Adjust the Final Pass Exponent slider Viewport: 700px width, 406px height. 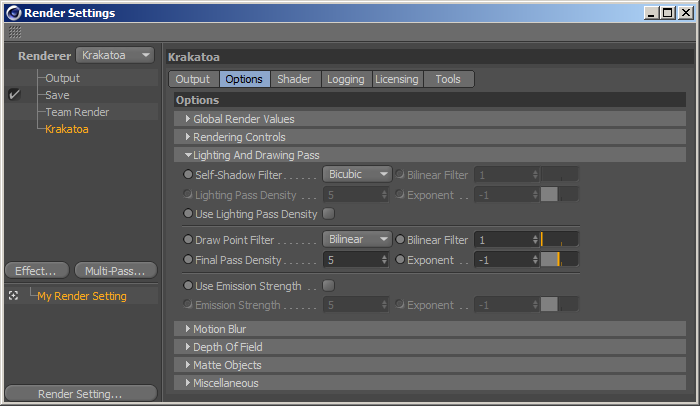(559, 260)
